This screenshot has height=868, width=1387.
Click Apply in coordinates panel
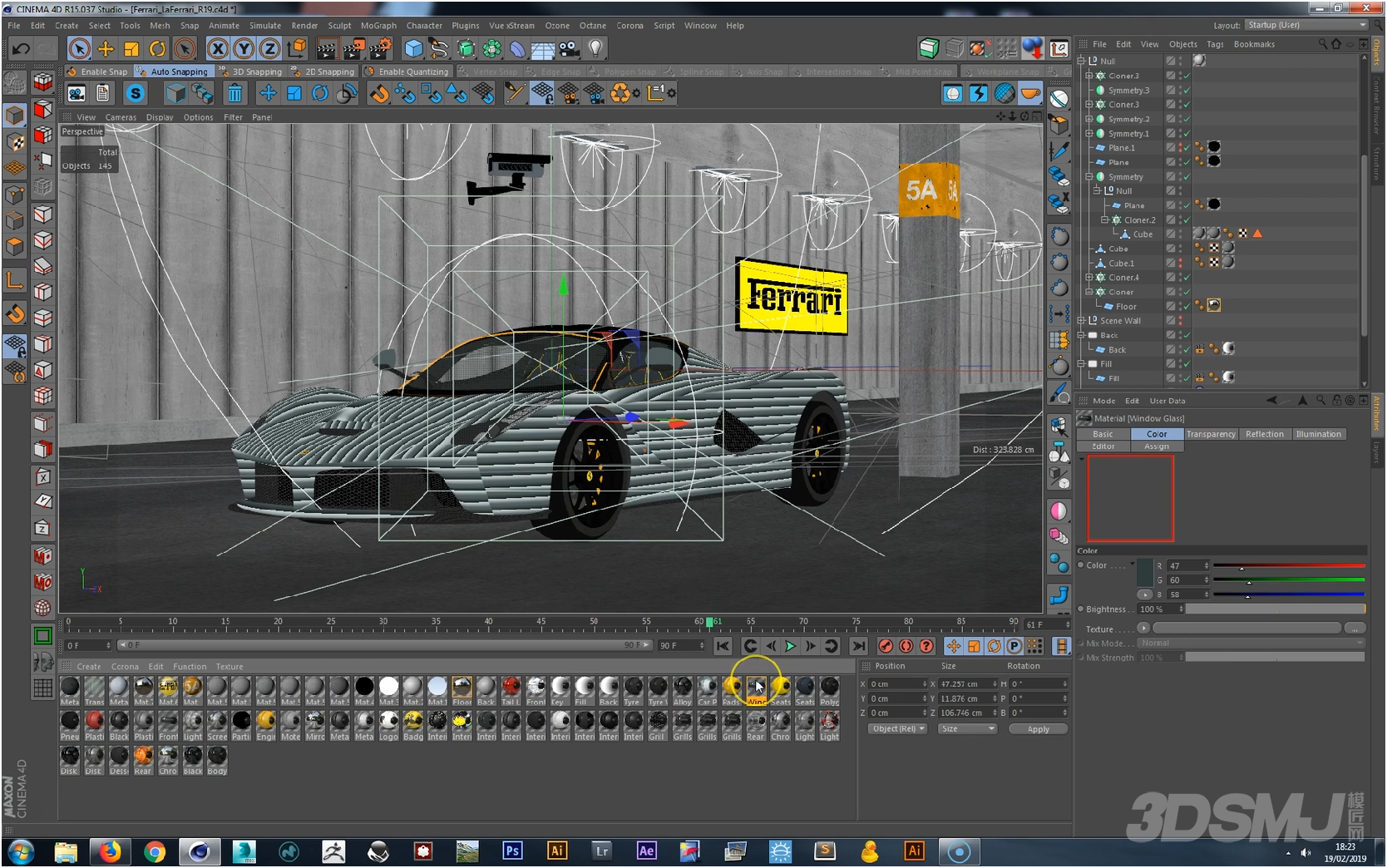coord(1038,729)
